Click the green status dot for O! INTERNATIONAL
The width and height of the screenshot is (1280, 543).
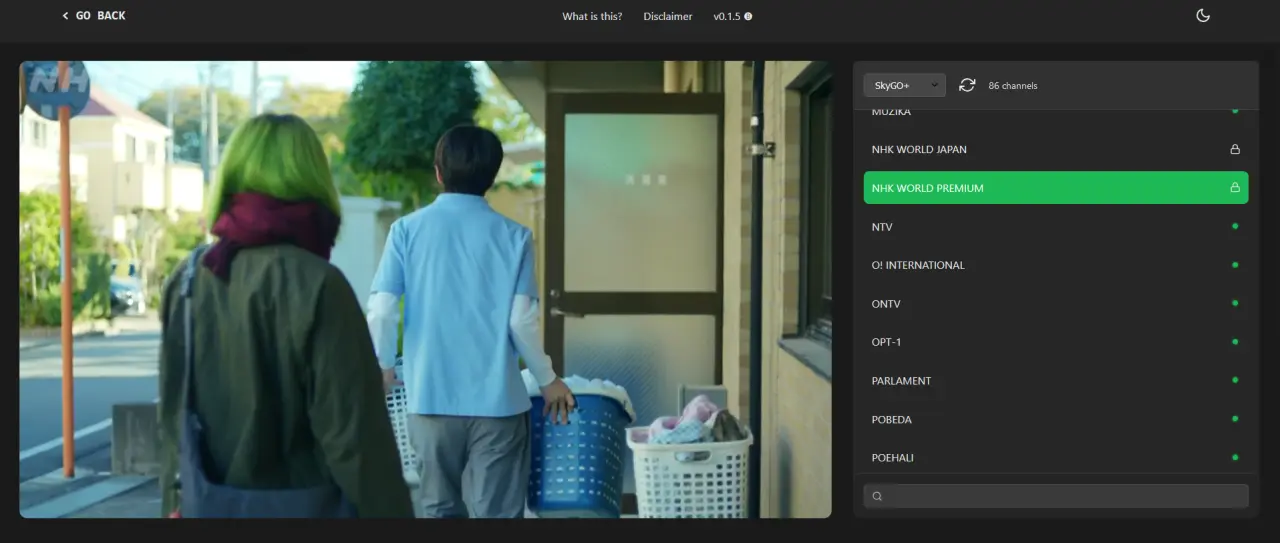(1235, 265)
